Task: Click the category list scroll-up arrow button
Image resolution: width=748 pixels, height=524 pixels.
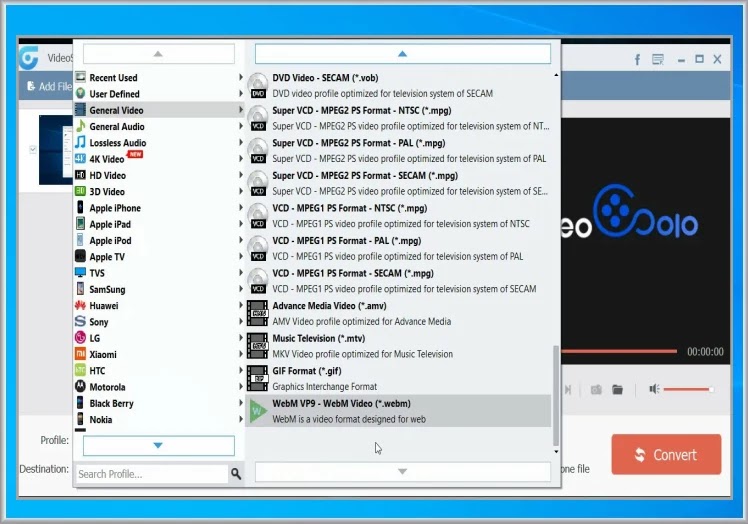Action: [159, 54]
